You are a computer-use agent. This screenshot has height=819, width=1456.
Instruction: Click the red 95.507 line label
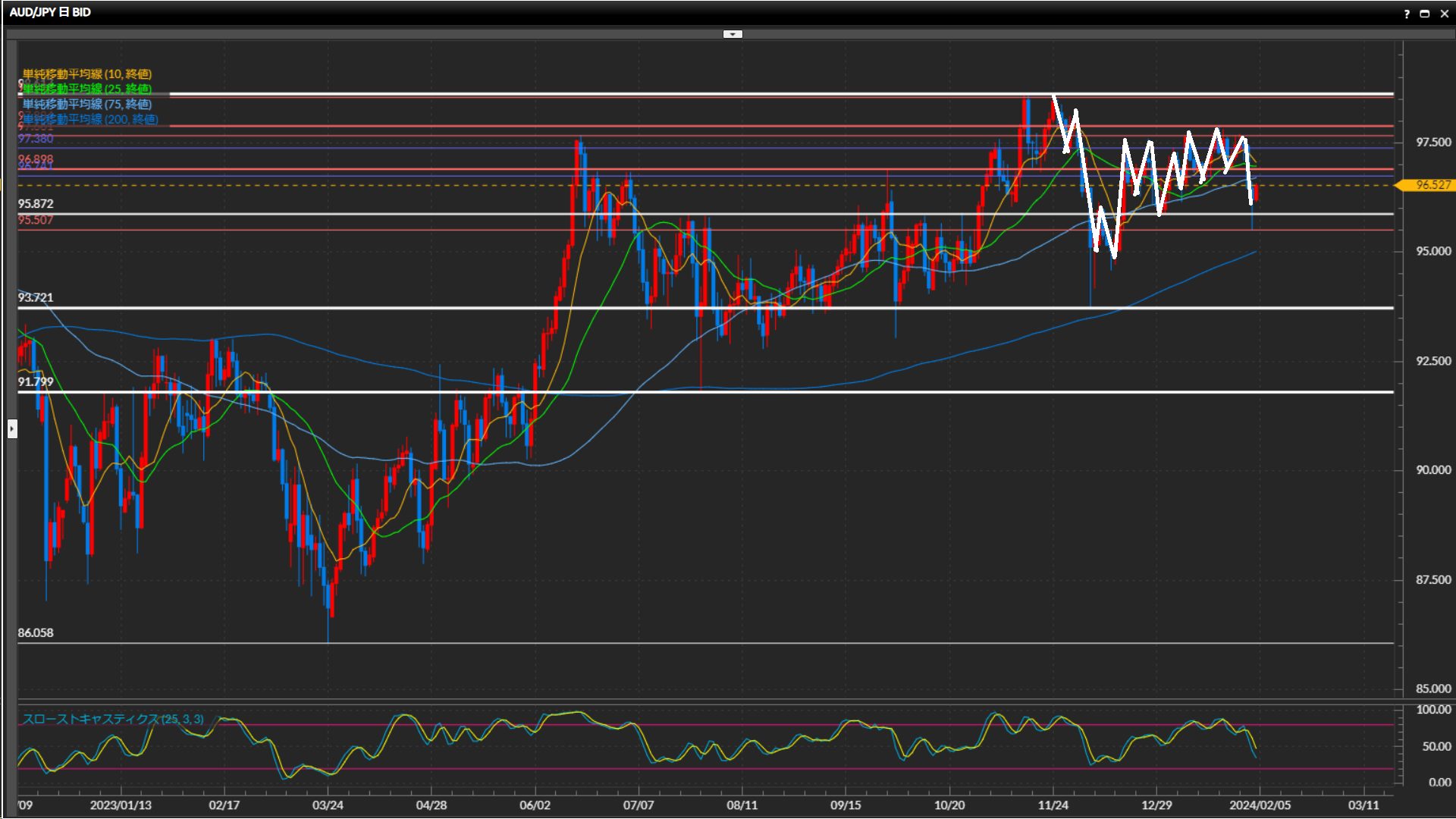36,220
